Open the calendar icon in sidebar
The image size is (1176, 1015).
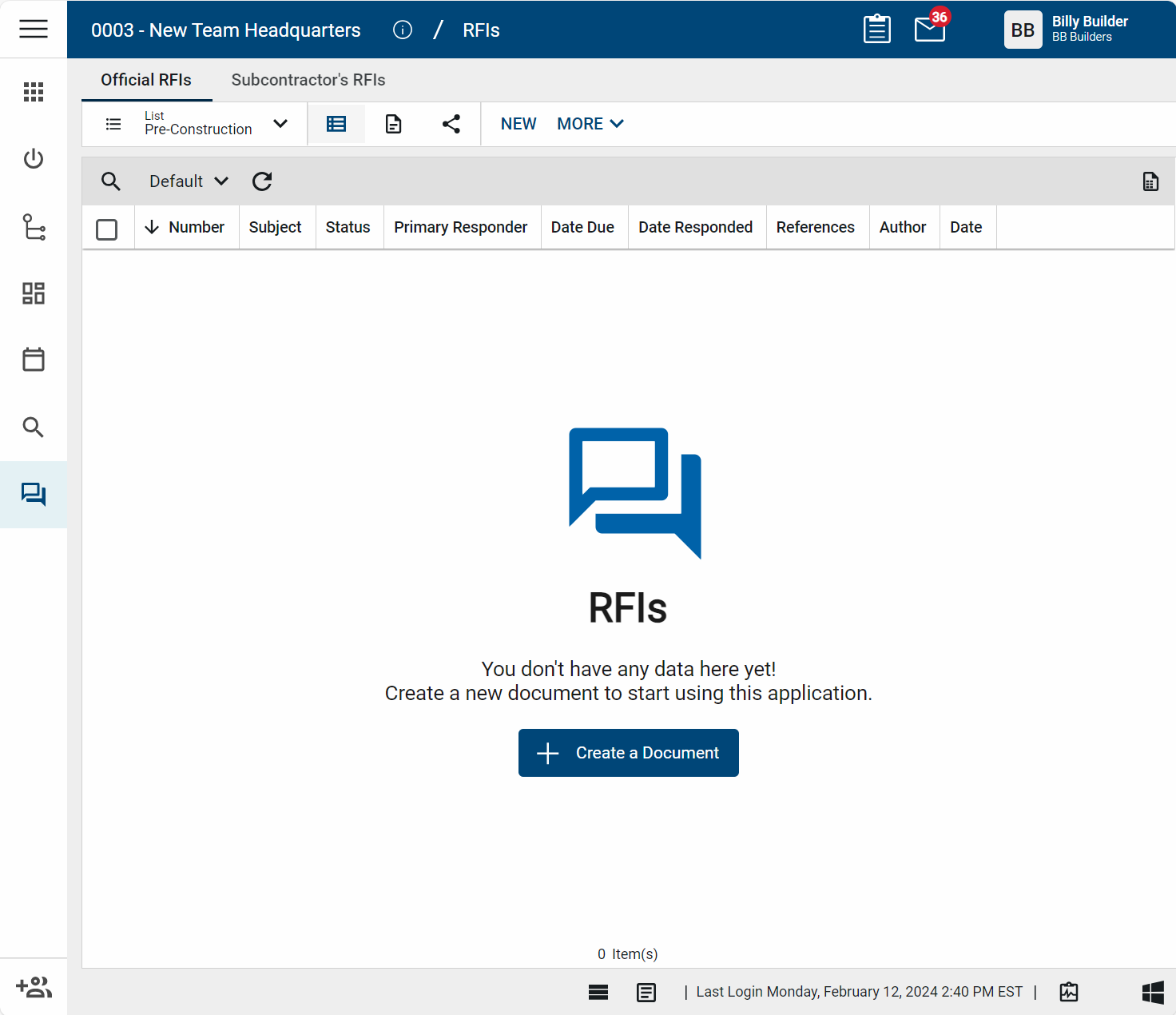(x=34, y=360)
